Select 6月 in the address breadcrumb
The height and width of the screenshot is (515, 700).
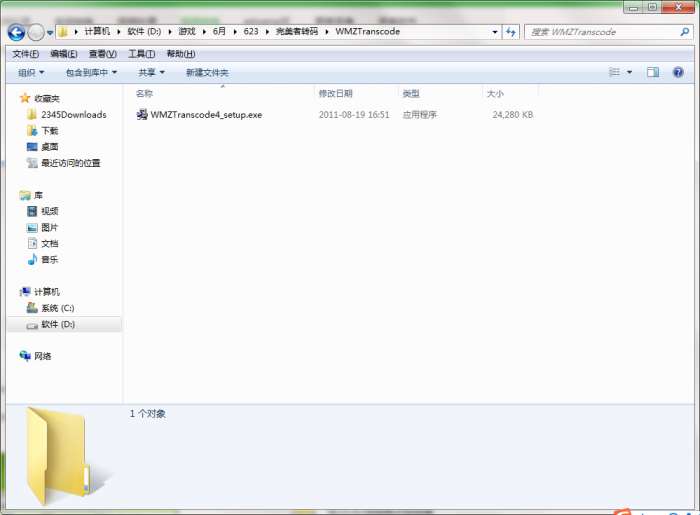tap(219, 31)
